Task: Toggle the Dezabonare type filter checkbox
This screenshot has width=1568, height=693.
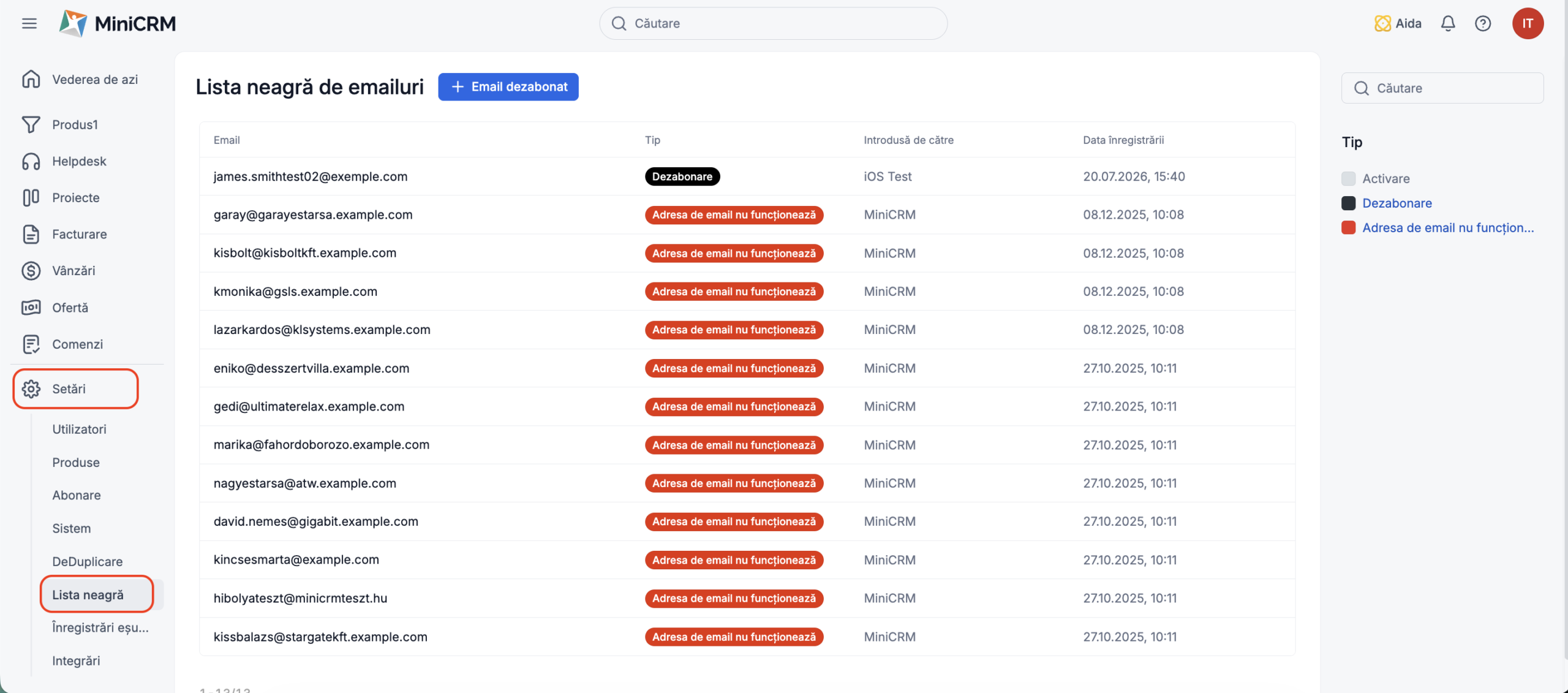Action: pyautogui.click(x=1348, y=203)
